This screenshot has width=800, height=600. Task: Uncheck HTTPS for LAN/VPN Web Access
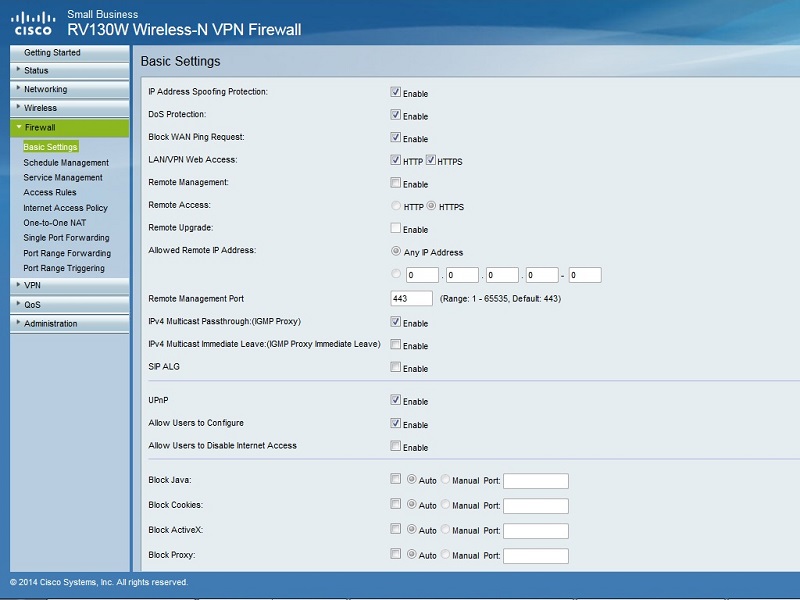(432, 160)
